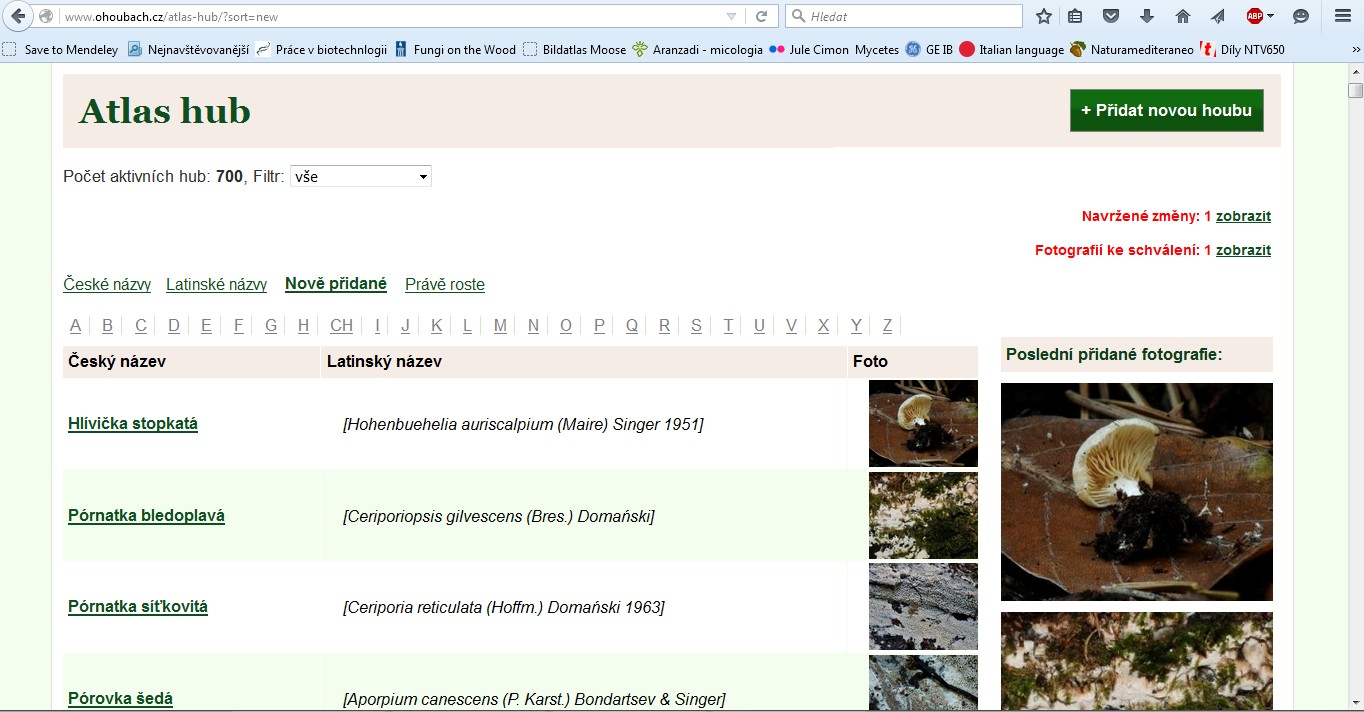Open the Pórnatka síťkovitá row thumbnail
This screenshot has width=1364, height=712.
922,607
